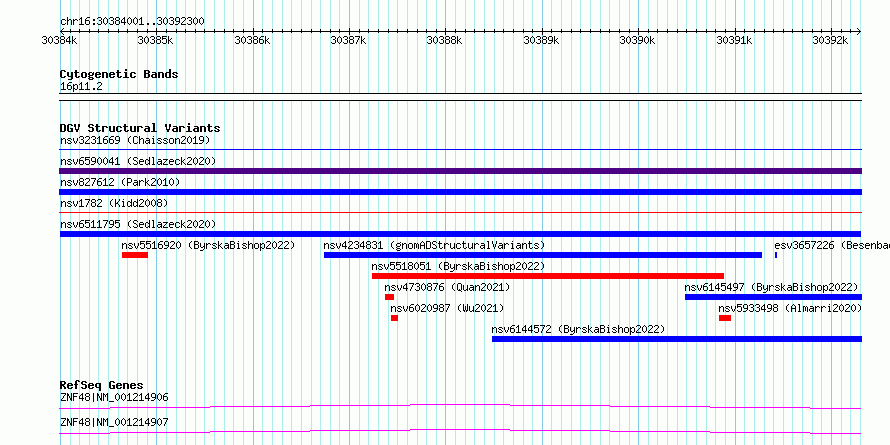Image resolution: width=890 pixels, height=445 pixels.
Task: Open the nsv5518051 (ByrskaBishop2022) label
Action: [458, 266]
